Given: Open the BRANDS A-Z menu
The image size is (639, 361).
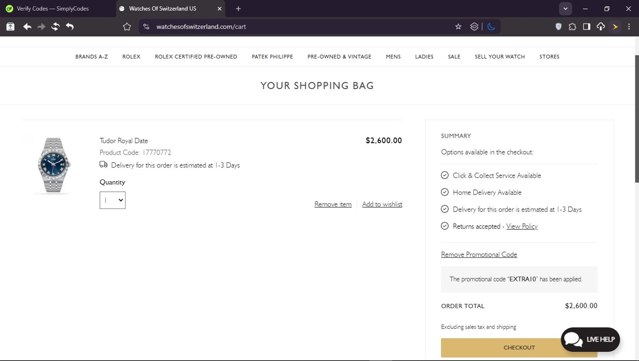Looking at the screenshot, I should point(91,57).
